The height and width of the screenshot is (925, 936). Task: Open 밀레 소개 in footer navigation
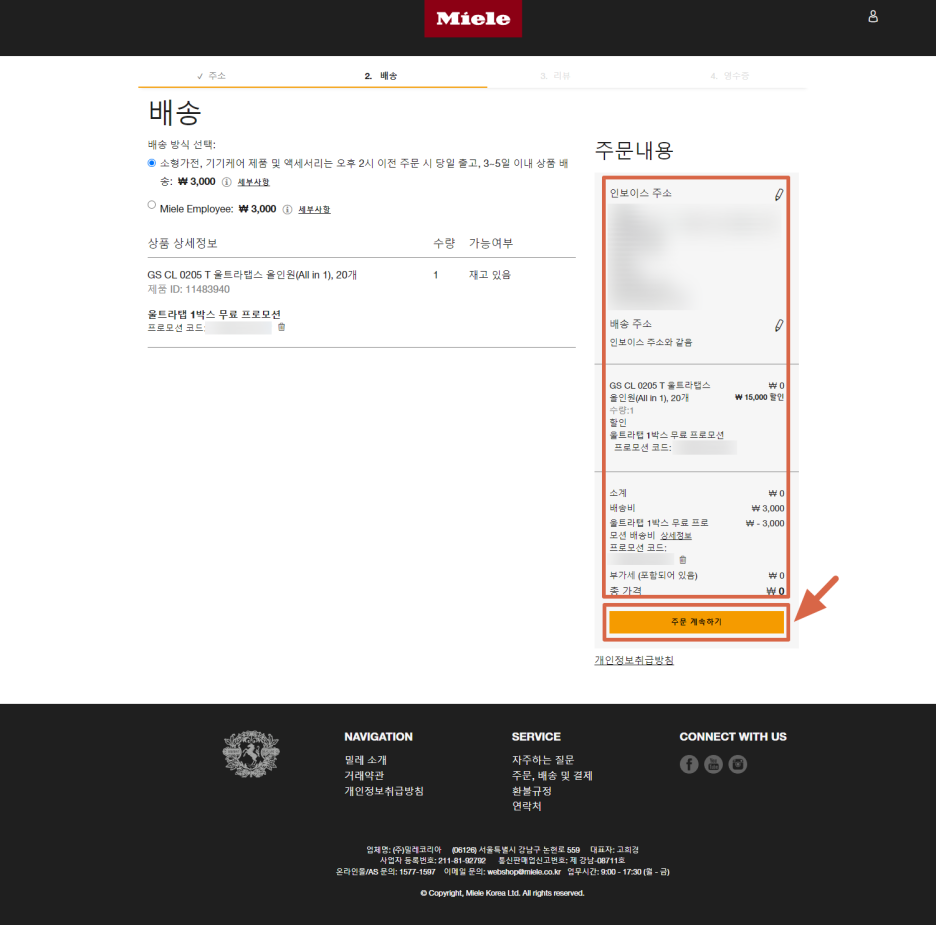(x=365, y=760)
